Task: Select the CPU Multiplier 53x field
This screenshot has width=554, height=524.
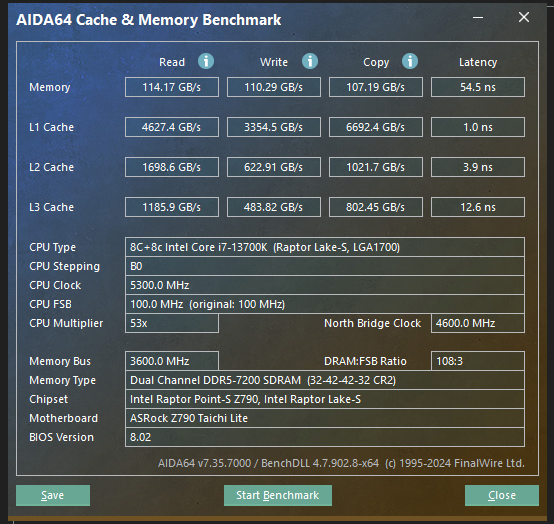Action: [172, 323]
